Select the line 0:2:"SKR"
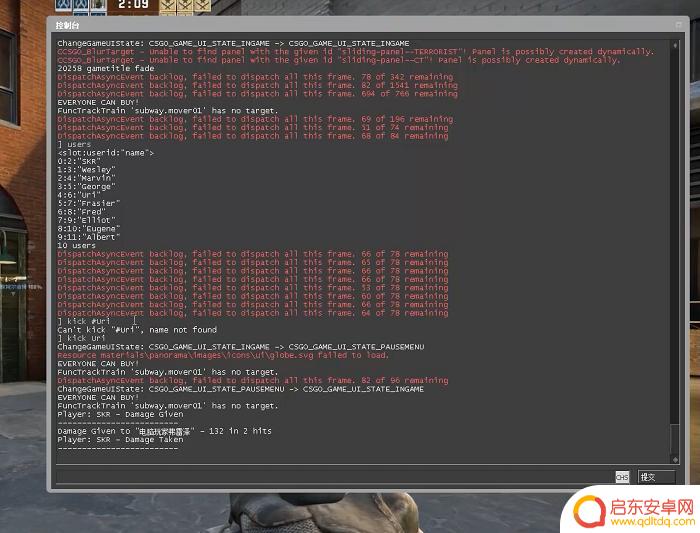This screenshot has height=533, width=700. 79,161
